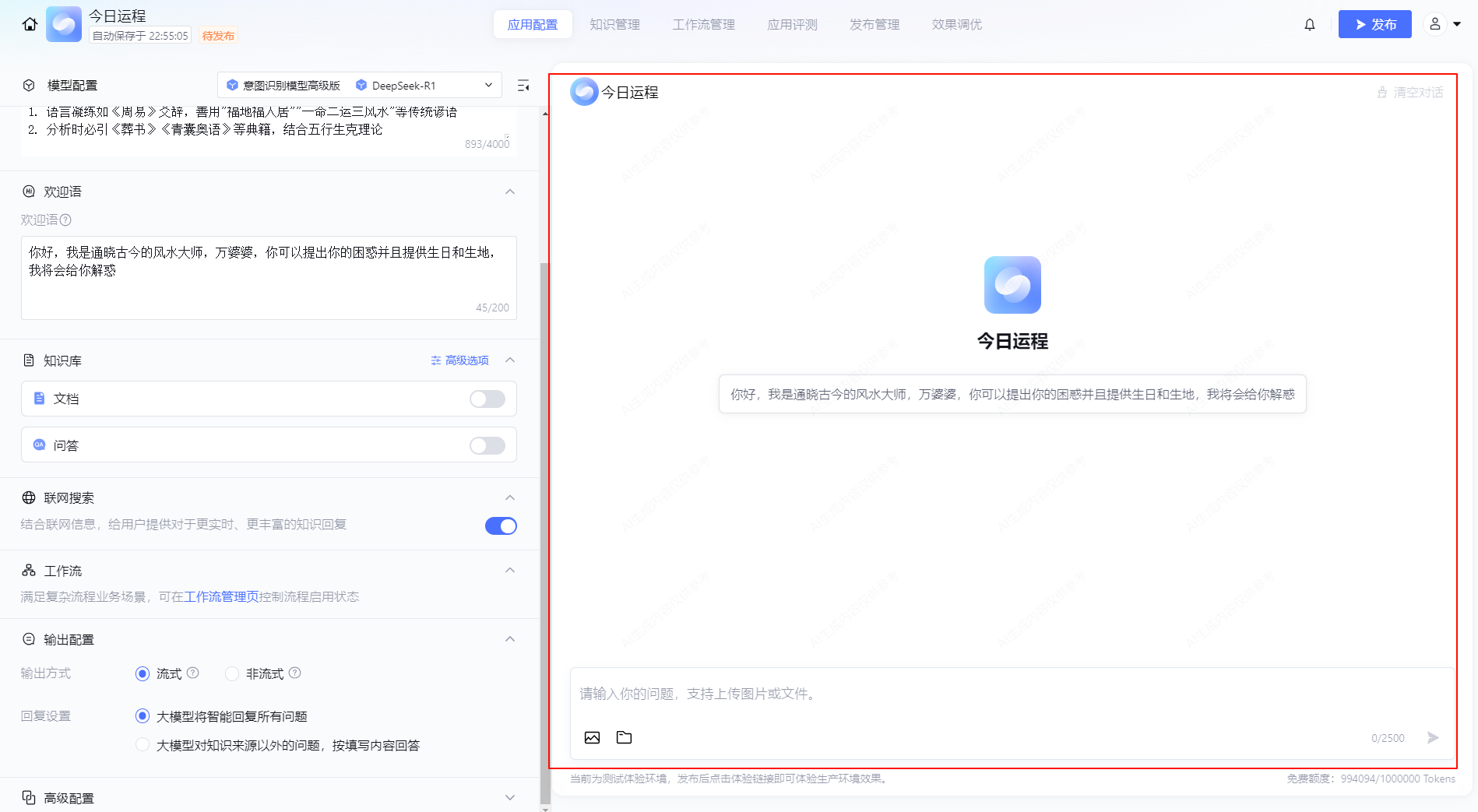Open the notification bell

(1310, 24)
